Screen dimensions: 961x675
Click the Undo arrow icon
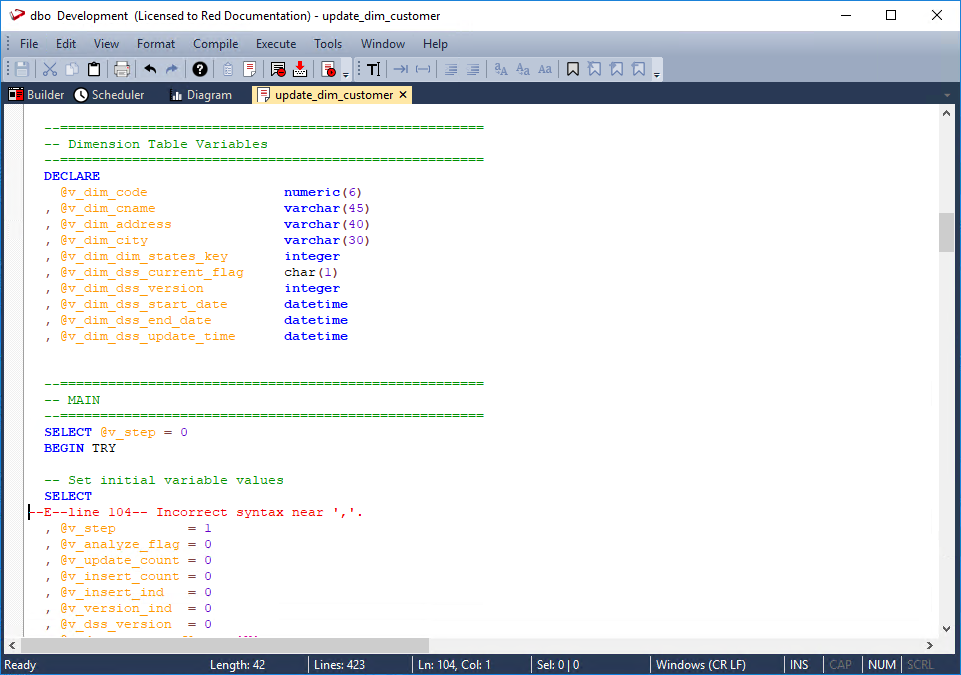150,69
